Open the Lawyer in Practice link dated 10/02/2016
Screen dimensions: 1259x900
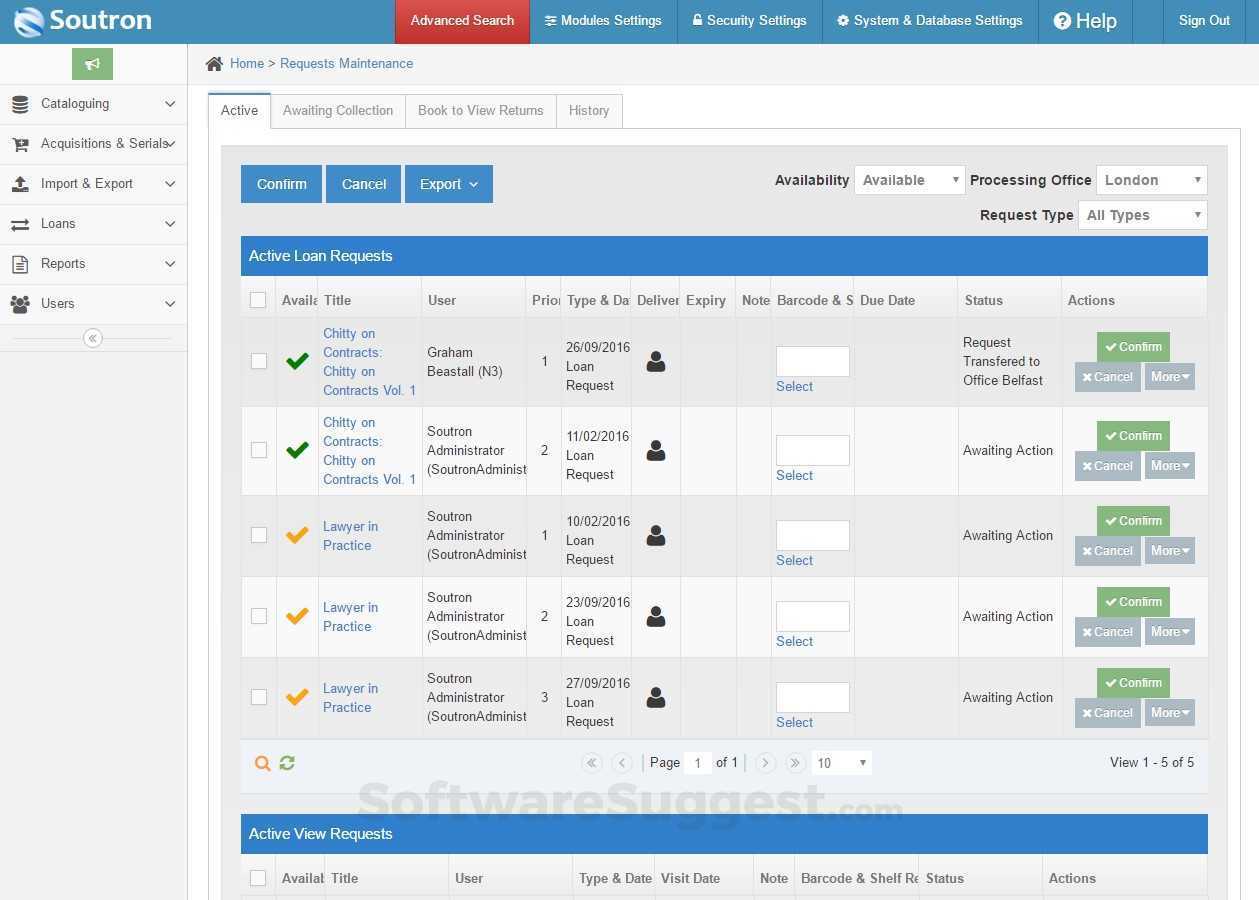(349, 536)
